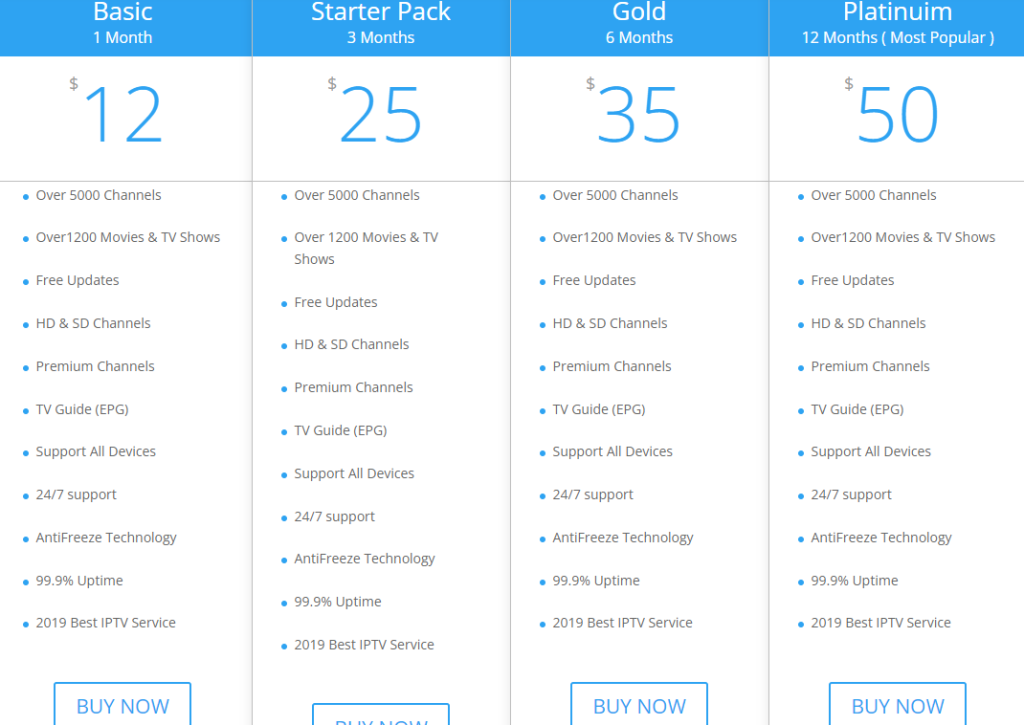
Task: Click "Over 5000 Channels" in the Basic column
Action: [x=98, y=195]
